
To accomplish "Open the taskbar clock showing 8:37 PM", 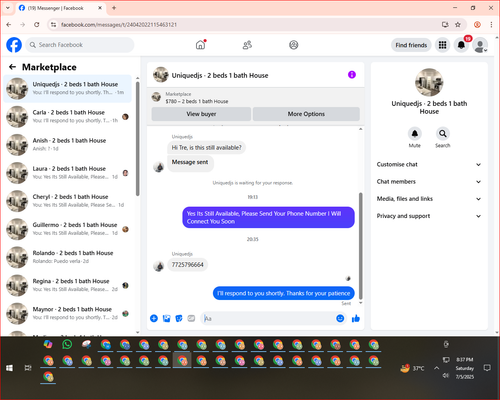I will 465,368.
